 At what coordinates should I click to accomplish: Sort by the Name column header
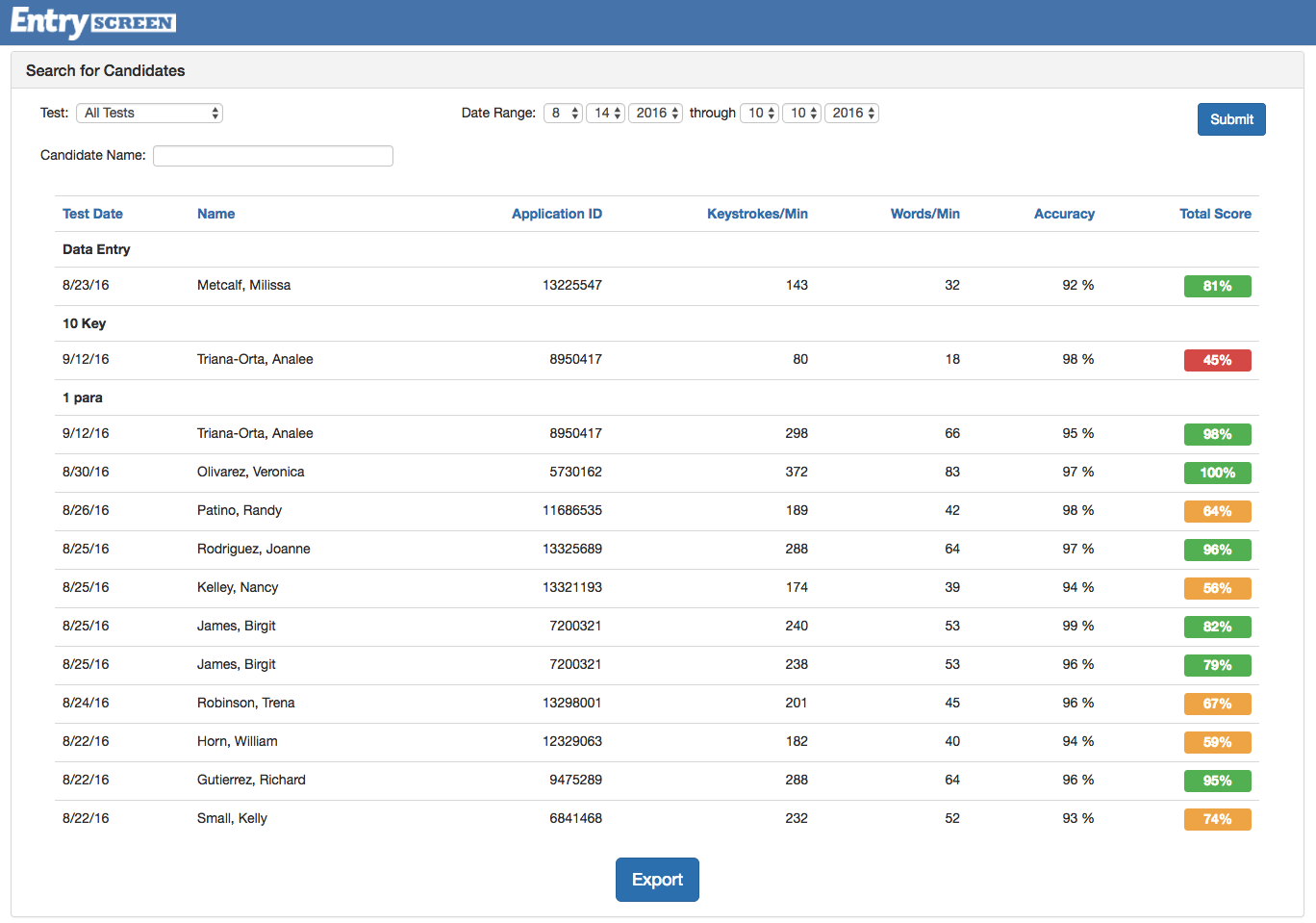tap(215, 214)
